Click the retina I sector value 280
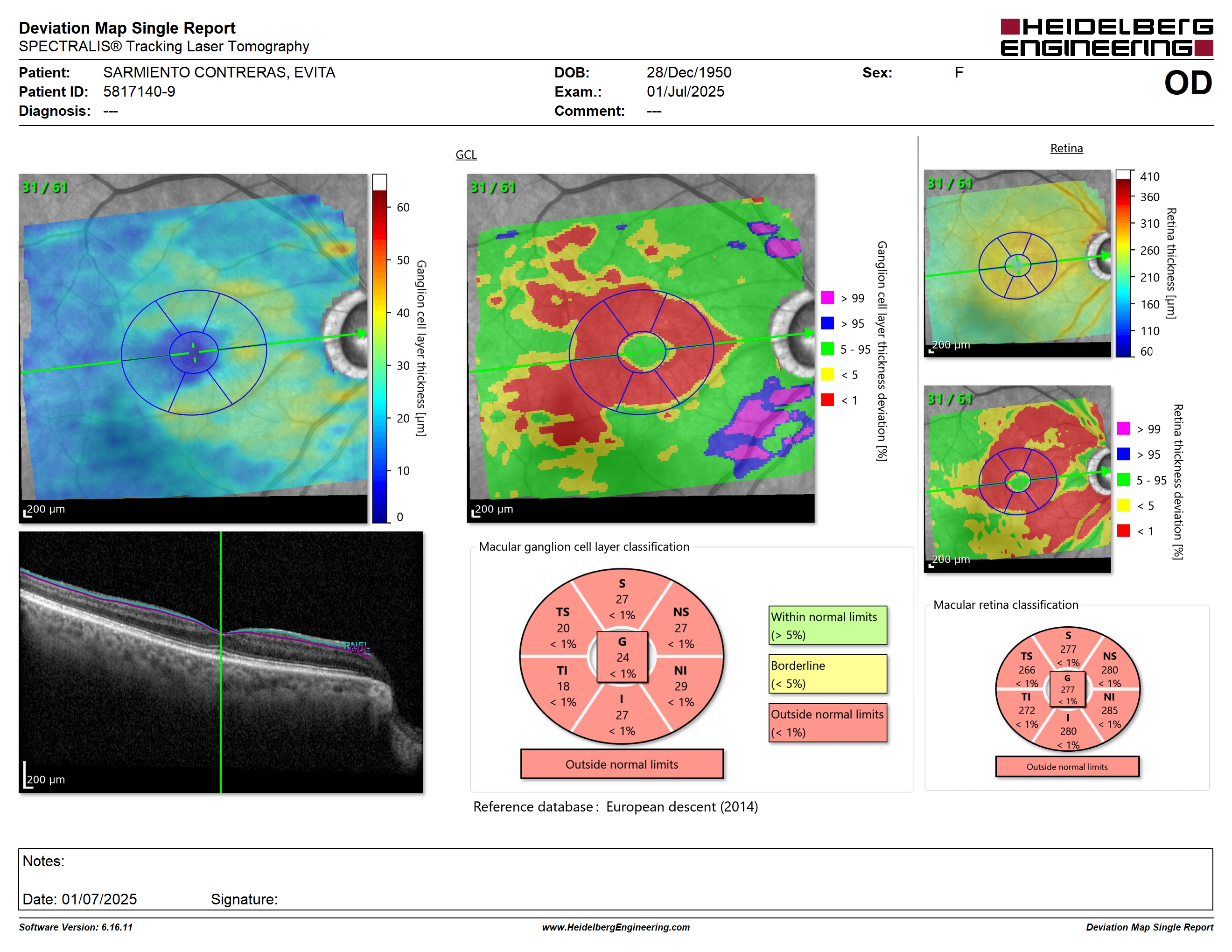1232x952 pixels. coord(1068,731)
